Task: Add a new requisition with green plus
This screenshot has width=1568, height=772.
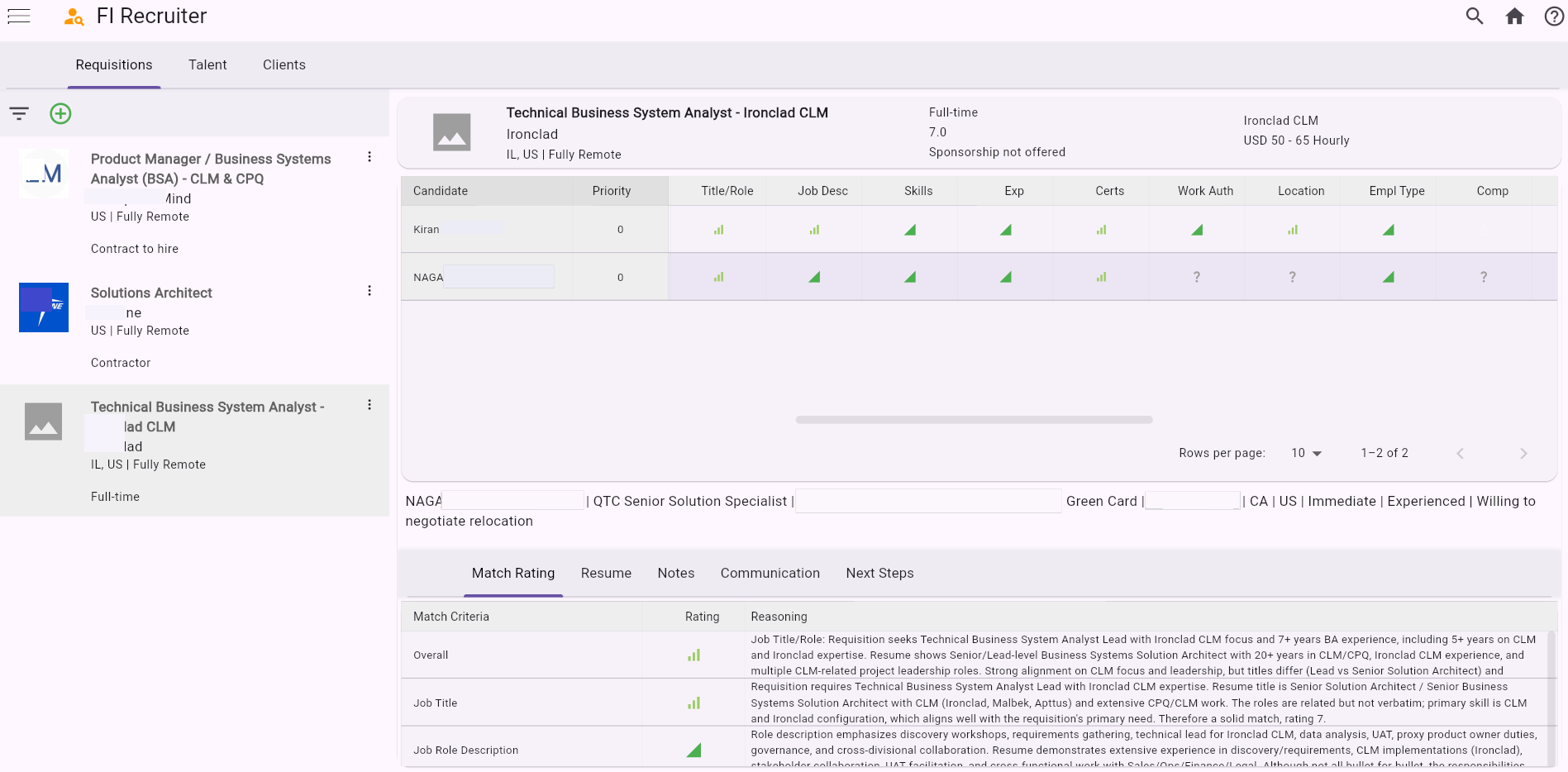Action: (60, 113)
